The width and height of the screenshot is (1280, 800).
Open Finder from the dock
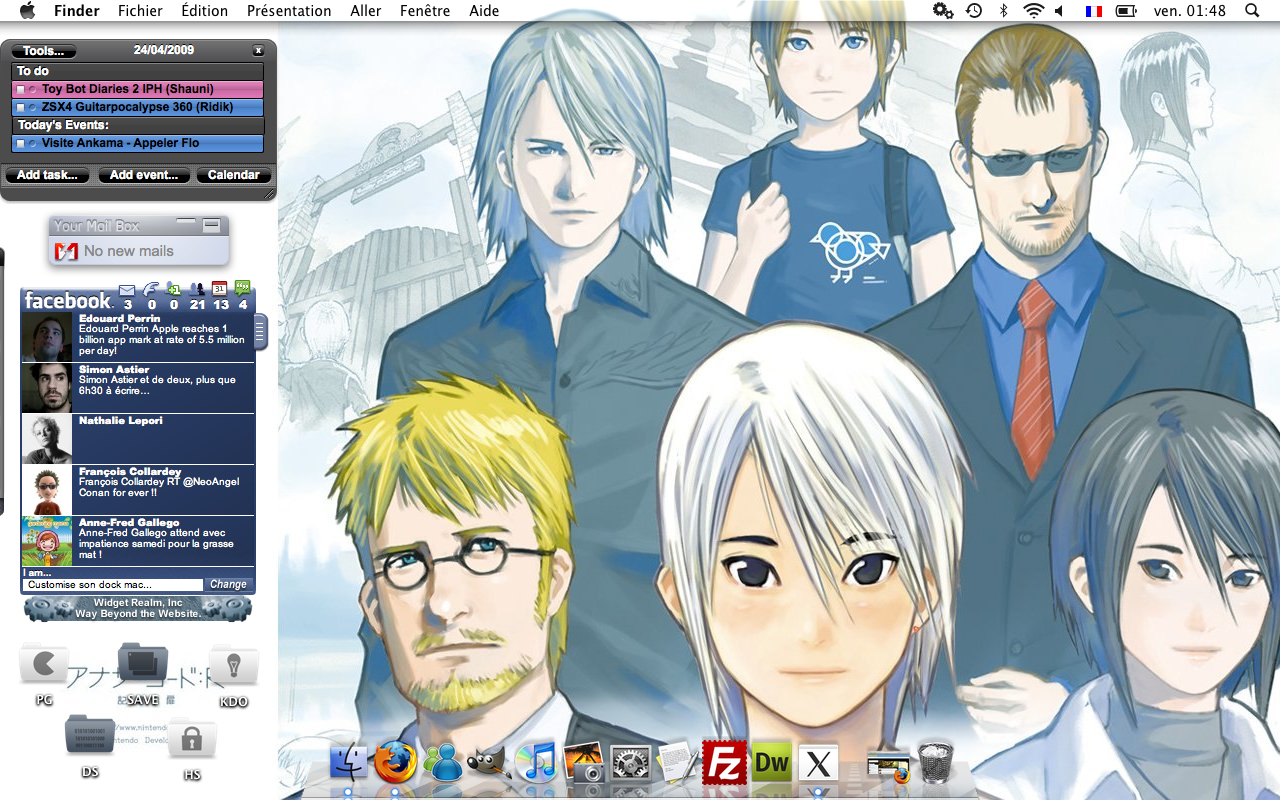[349, 764]
